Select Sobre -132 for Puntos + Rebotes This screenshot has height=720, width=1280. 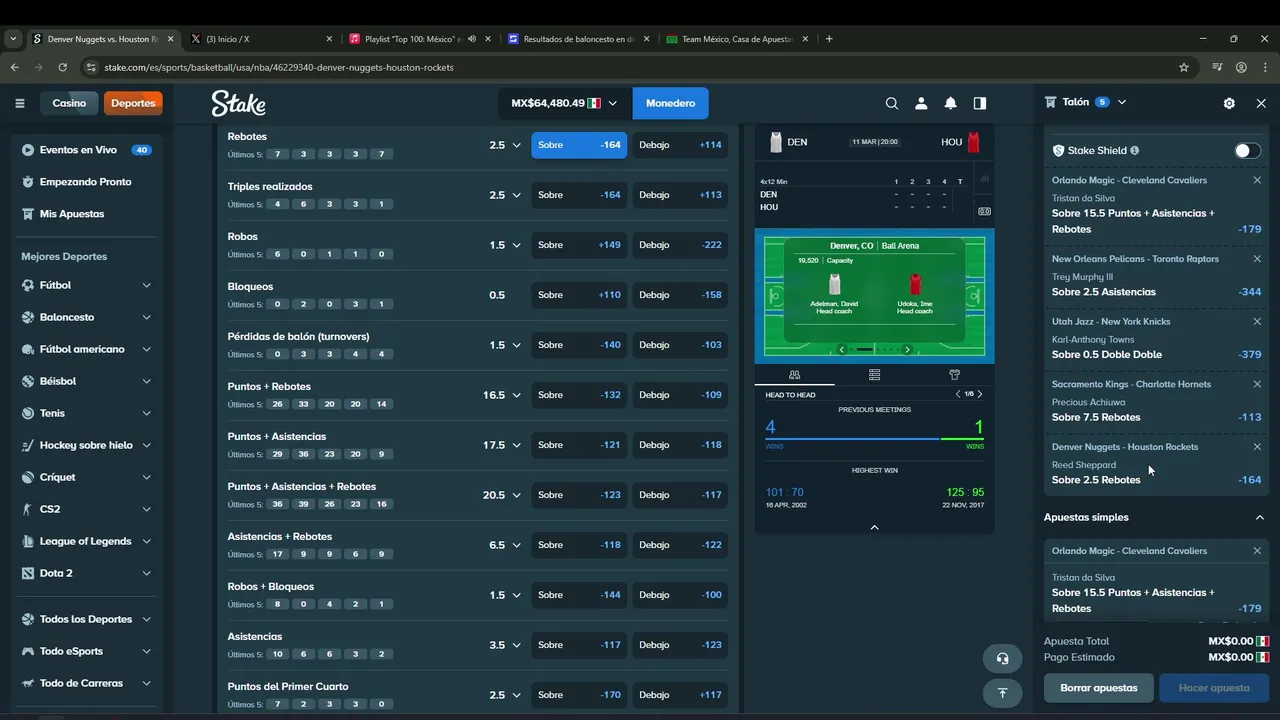coord(579,395)
